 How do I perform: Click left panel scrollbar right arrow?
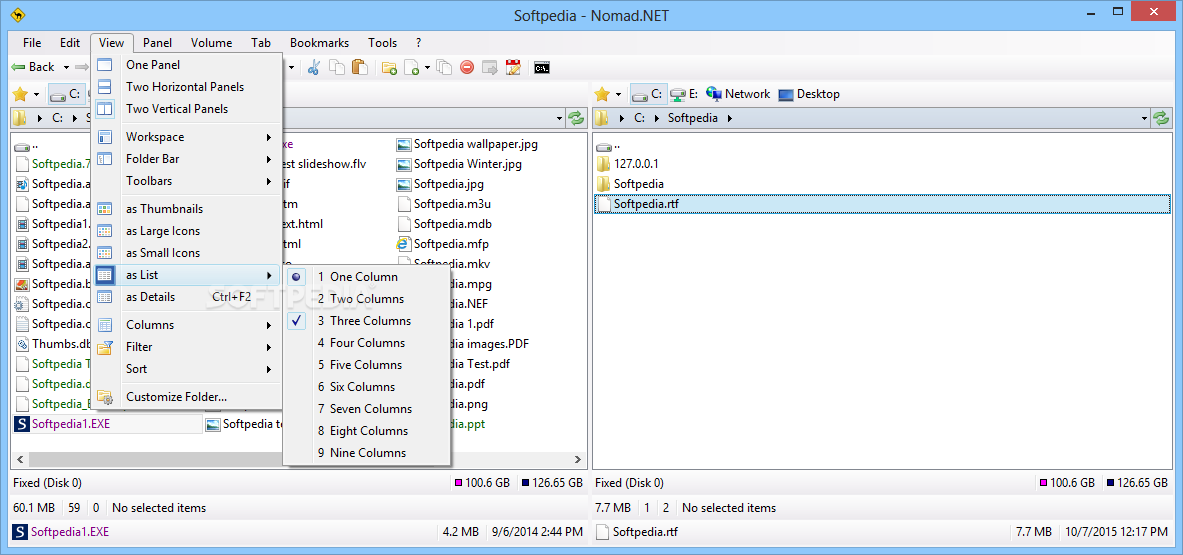point(578,459)
